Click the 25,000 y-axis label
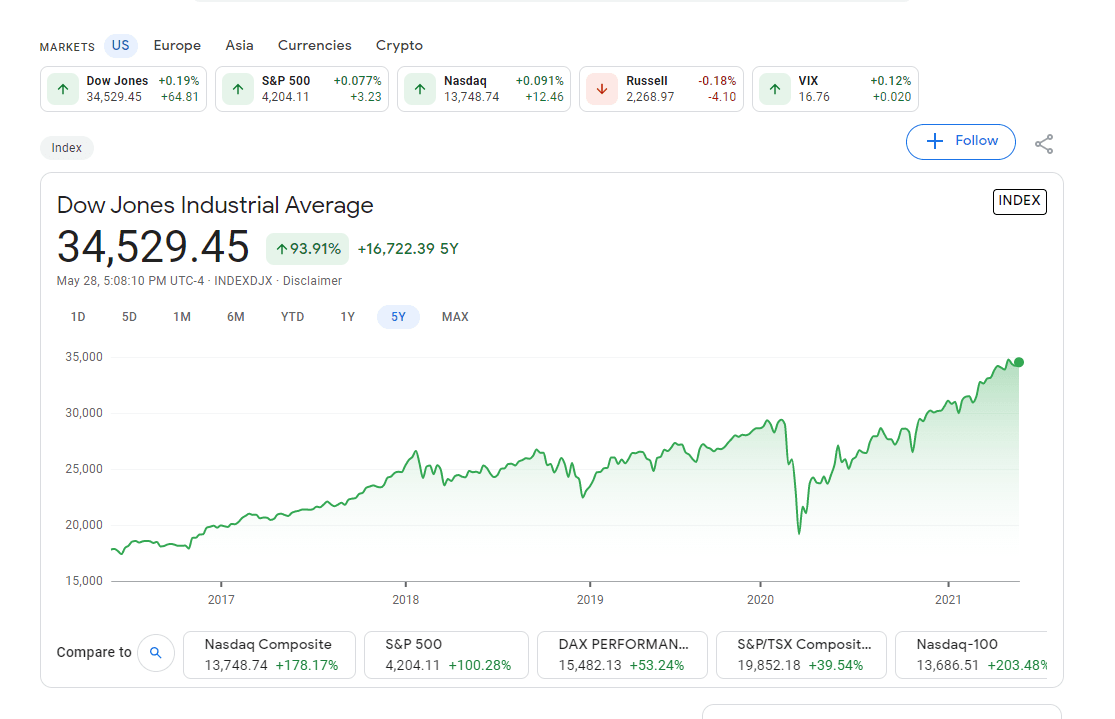1115x719 pixels. point(84,469)
